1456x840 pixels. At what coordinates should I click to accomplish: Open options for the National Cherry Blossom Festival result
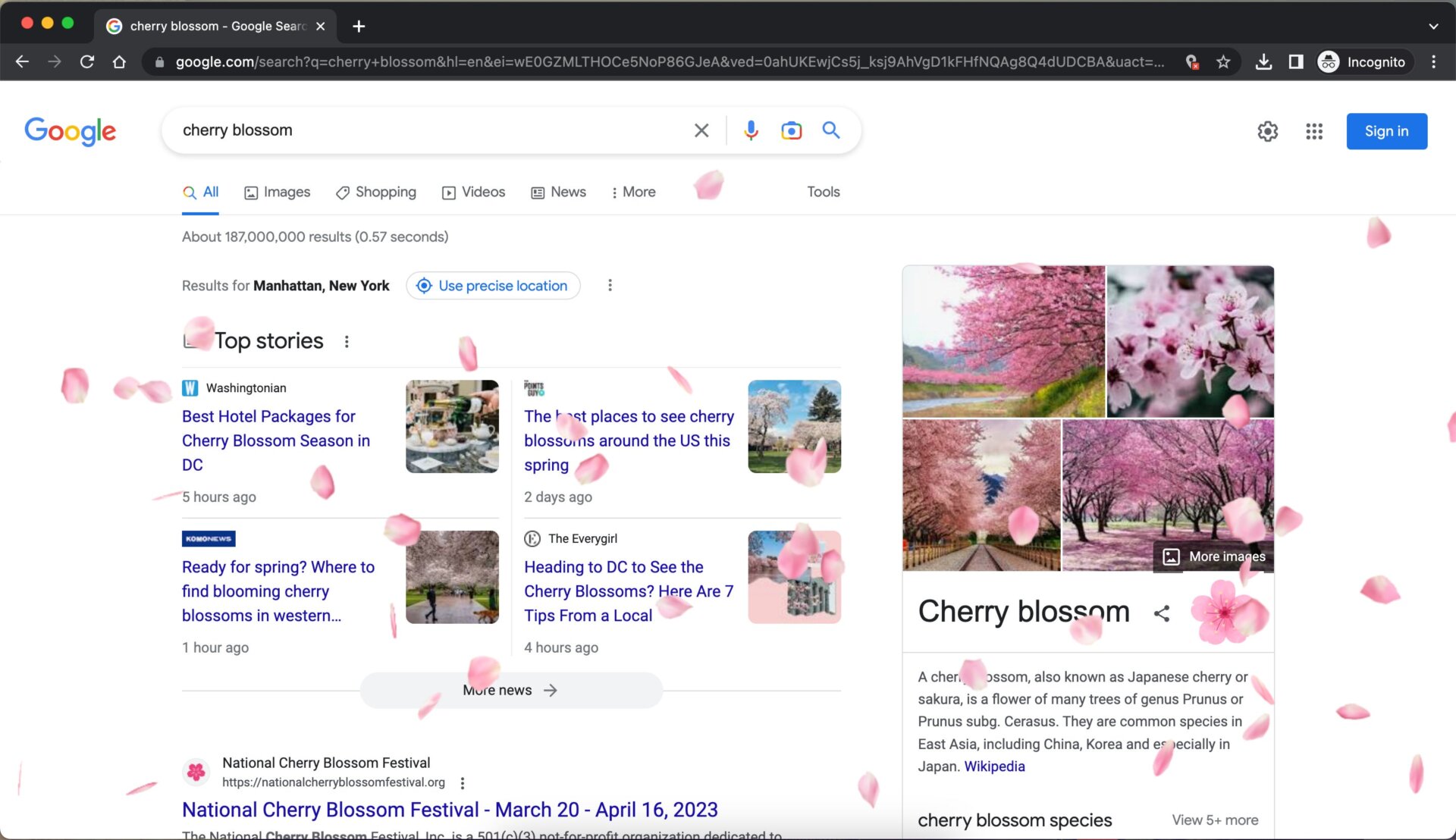[x=462, y=782]
